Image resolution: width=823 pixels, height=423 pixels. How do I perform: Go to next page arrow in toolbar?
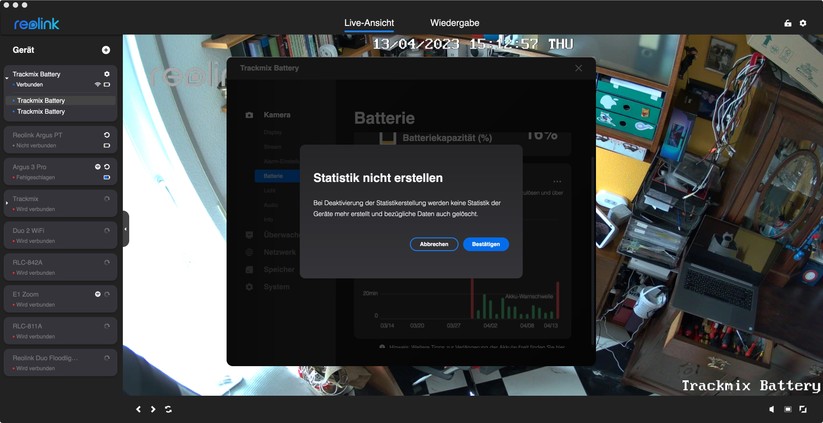153,409
